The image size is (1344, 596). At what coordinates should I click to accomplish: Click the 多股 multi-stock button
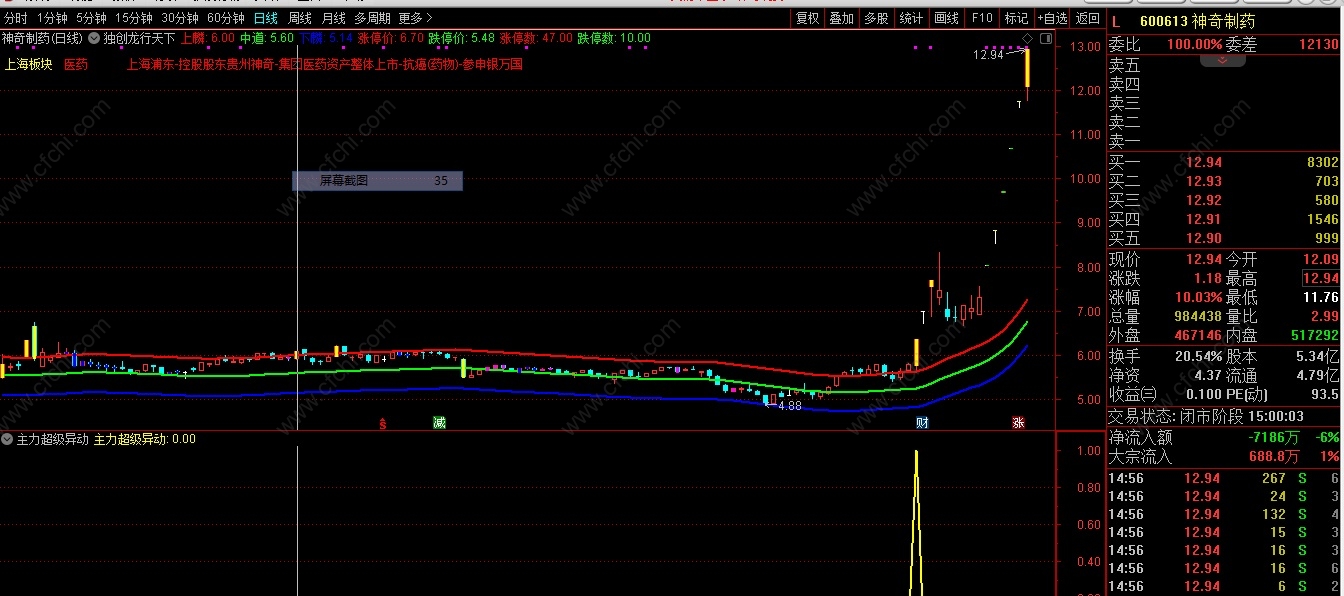pyautogui.click(x=876, y=18)
